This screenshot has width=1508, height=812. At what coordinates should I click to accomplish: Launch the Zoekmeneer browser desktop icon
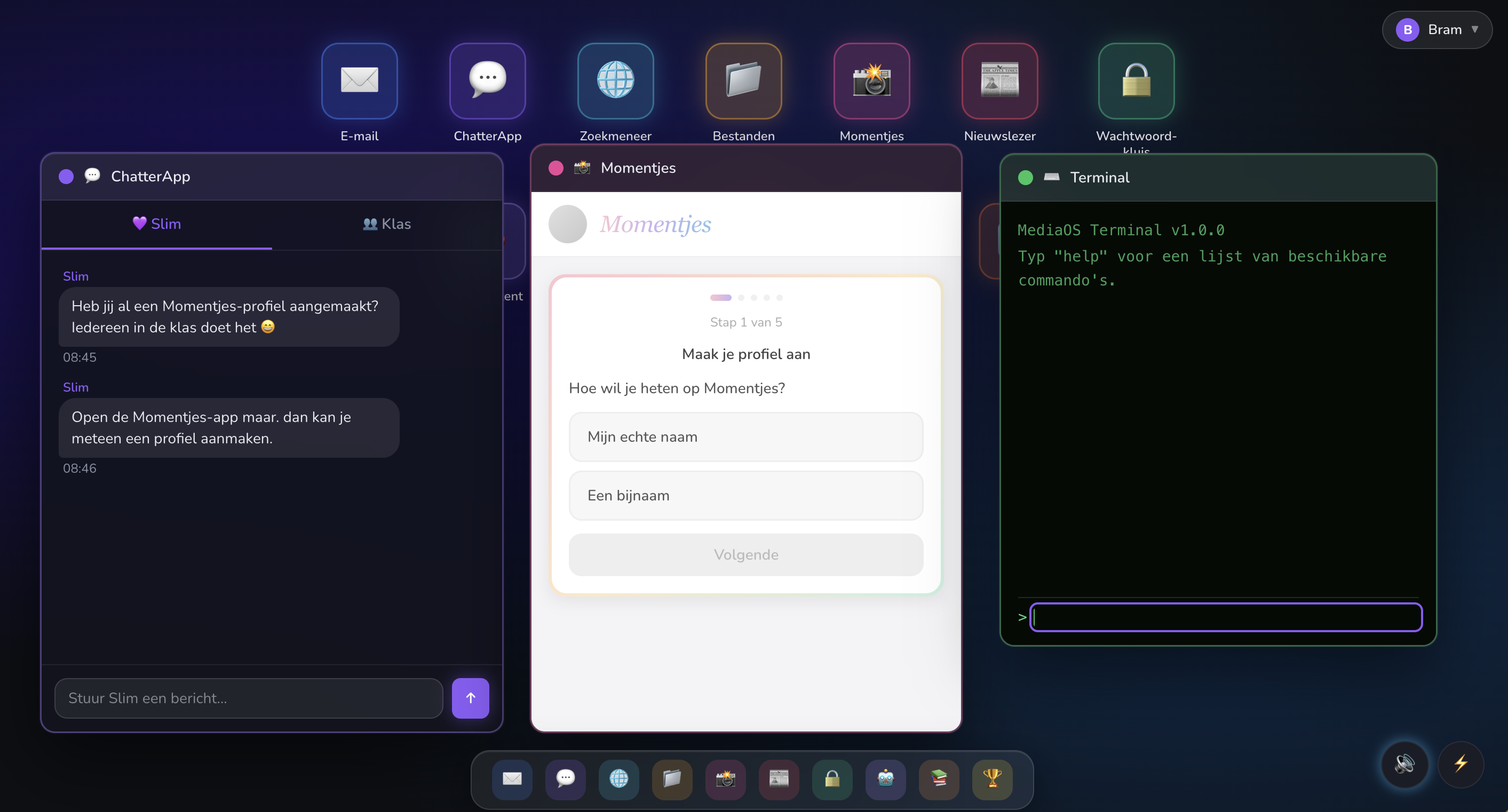coord(615,81)
